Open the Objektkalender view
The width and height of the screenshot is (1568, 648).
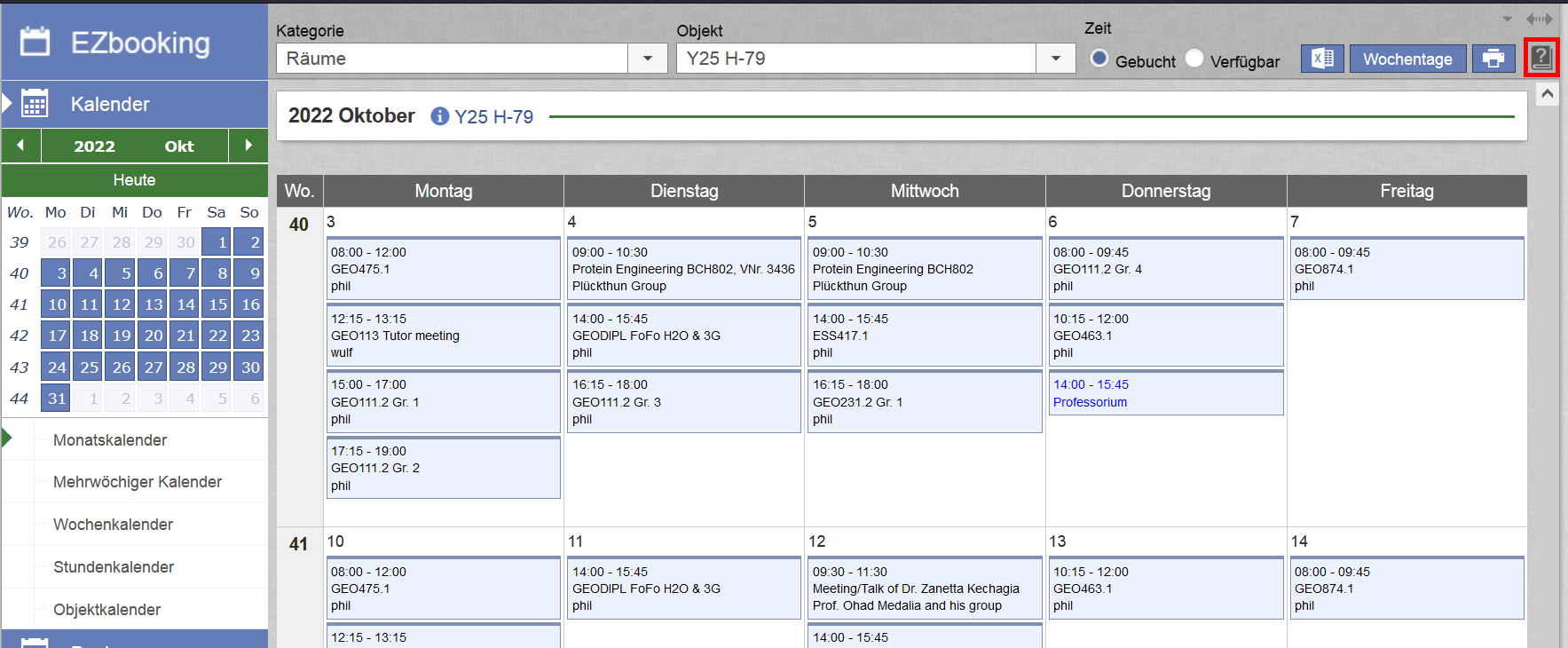coord(107,610)
